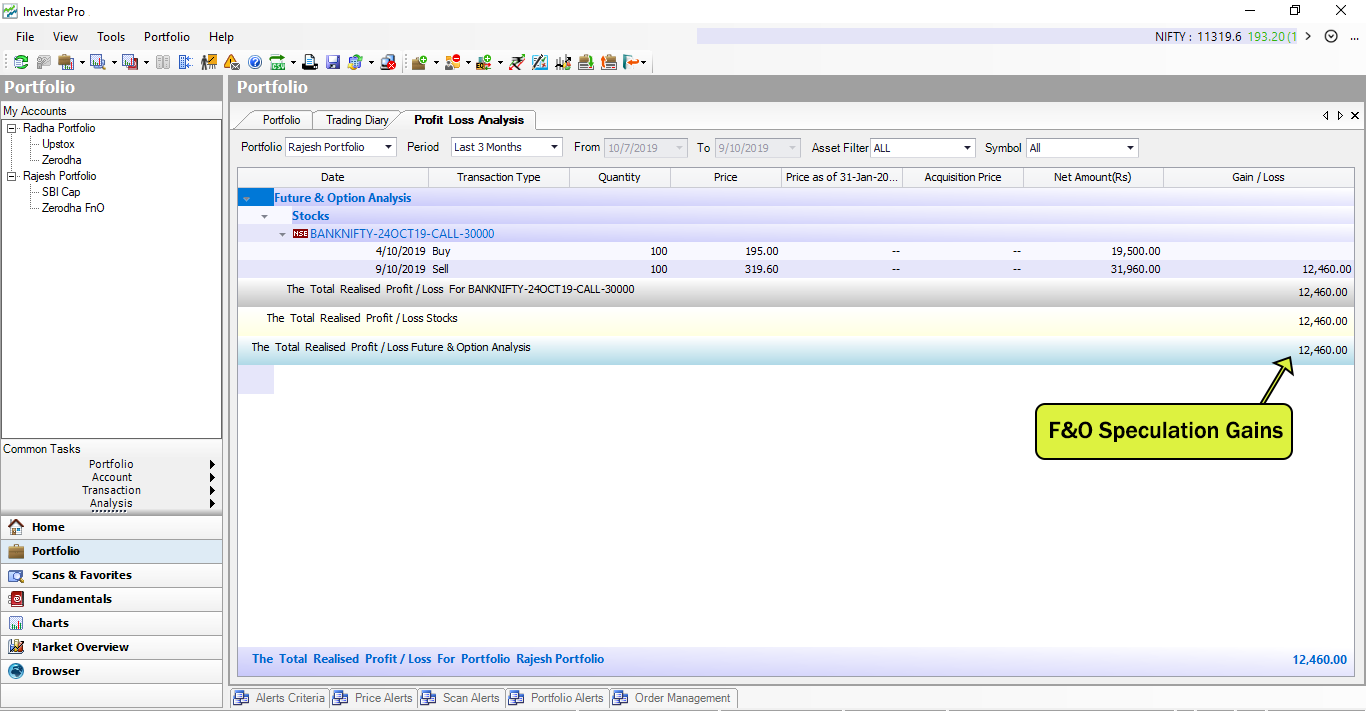Open the Tools menu
The width and height of the screenshot is (1366, 711).
point(111,37)
